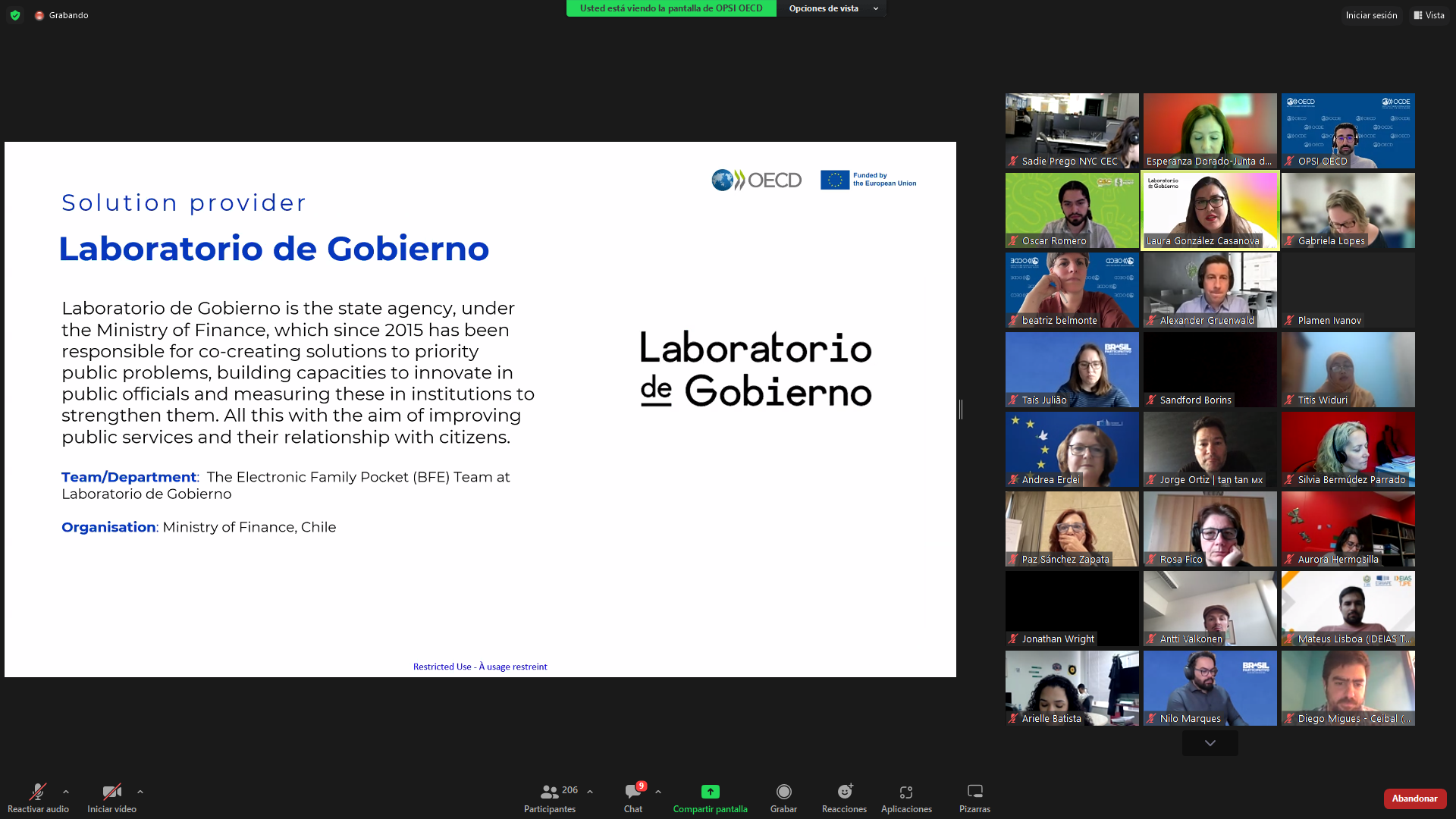Select Gabriela Lopes video tile
Image resolution: width=1456 pixels, height=819 pixels.
1348,210
